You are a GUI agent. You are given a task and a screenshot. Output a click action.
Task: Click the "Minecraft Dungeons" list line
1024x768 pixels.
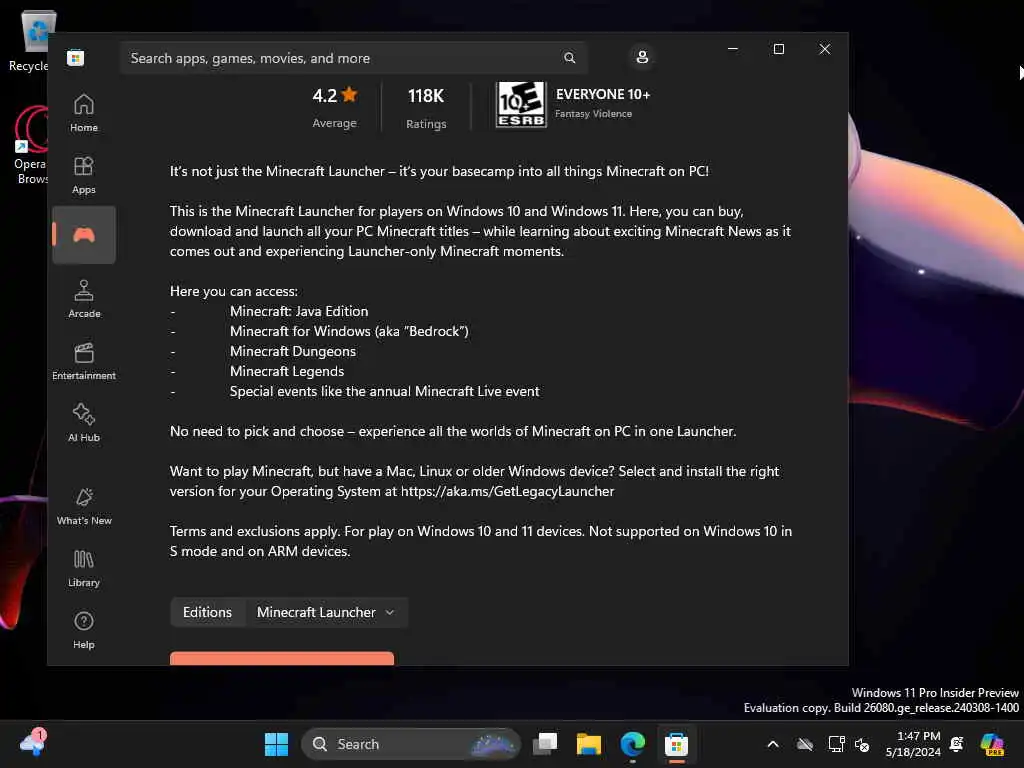tap(293, 351)
